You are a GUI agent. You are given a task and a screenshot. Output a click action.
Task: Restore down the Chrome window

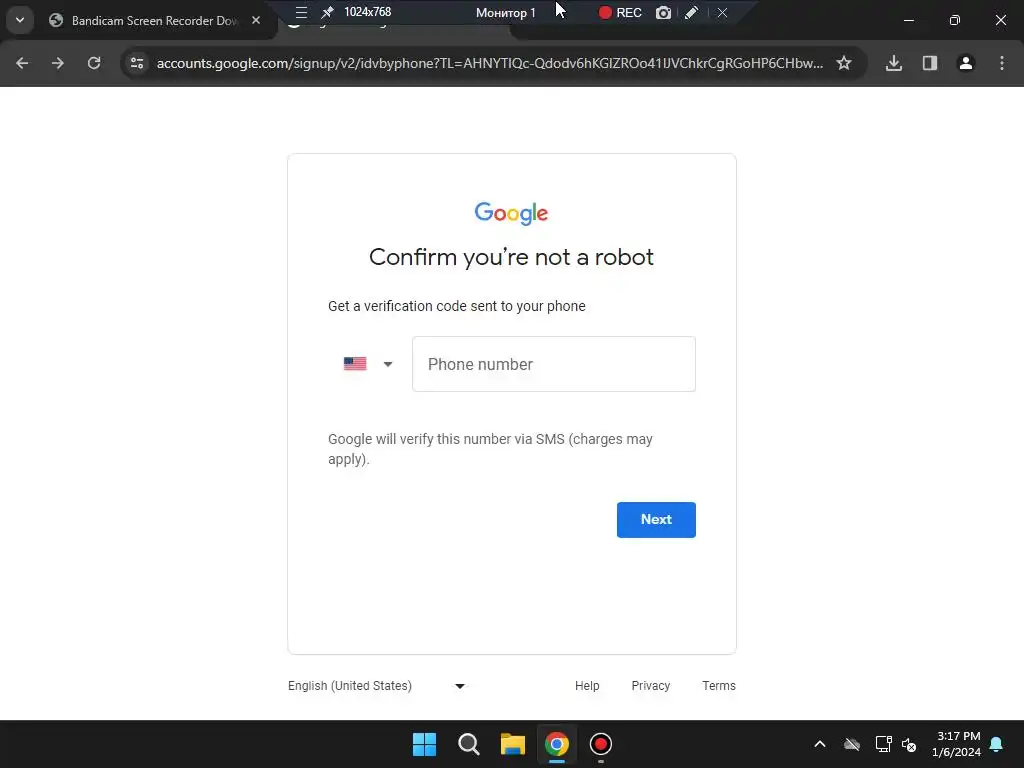955,20
